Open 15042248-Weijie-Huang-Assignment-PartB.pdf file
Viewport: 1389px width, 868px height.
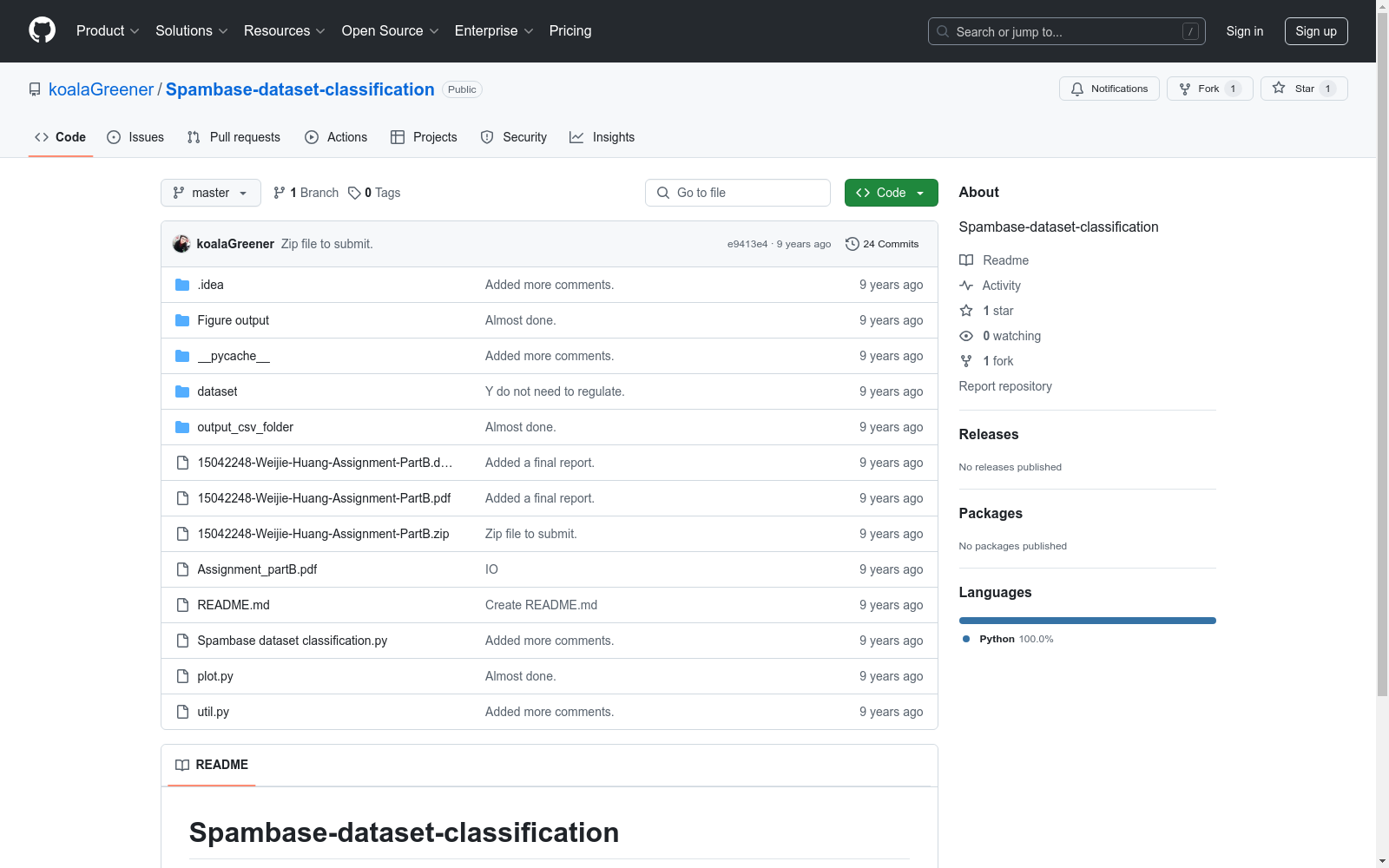click(x=324, y=498)
